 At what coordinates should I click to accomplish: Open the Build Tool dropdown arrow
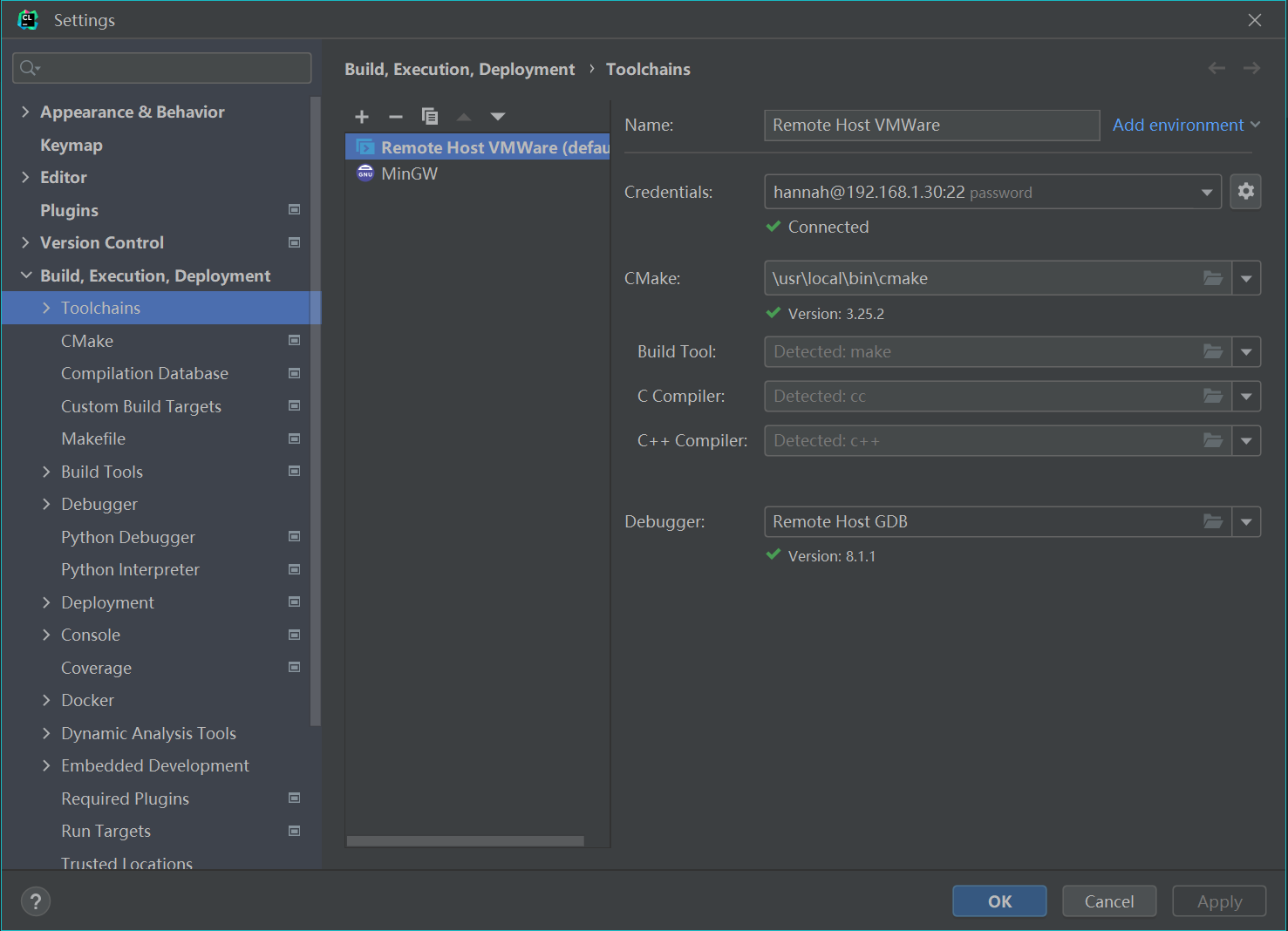click(1246, 351)
